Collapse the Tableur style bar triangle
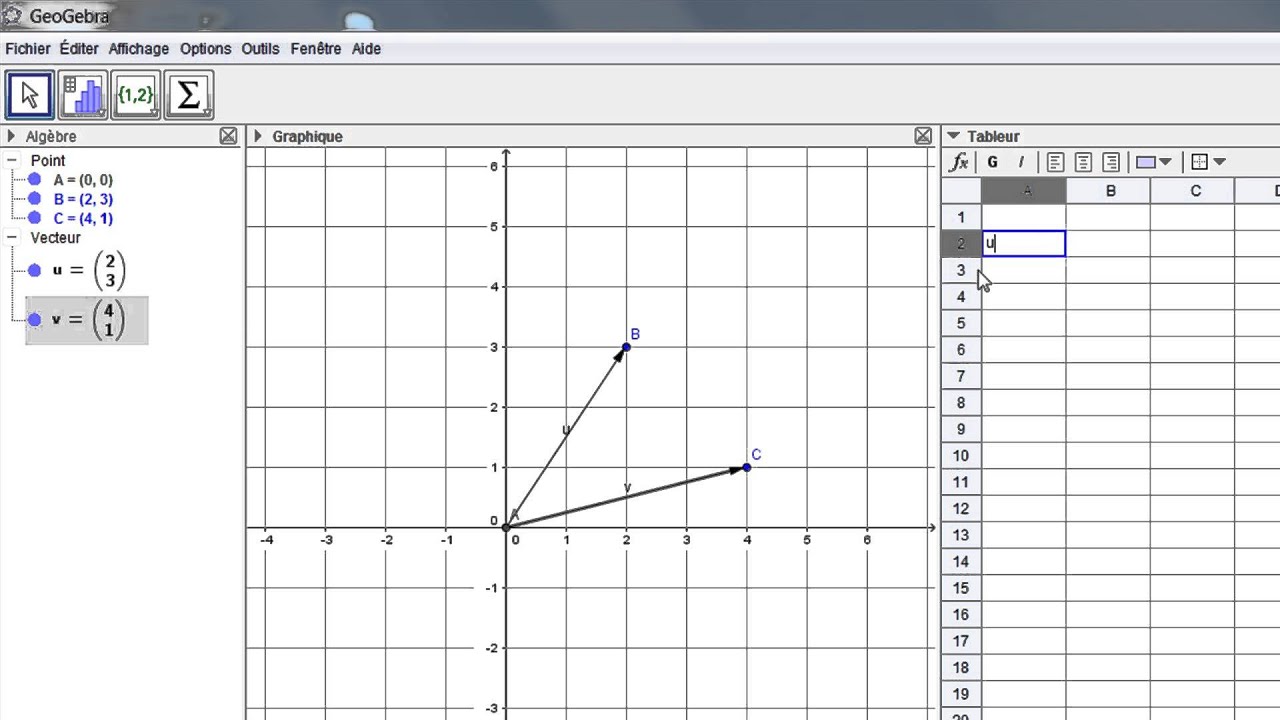The image size is (1280, 720). [953, 136]
